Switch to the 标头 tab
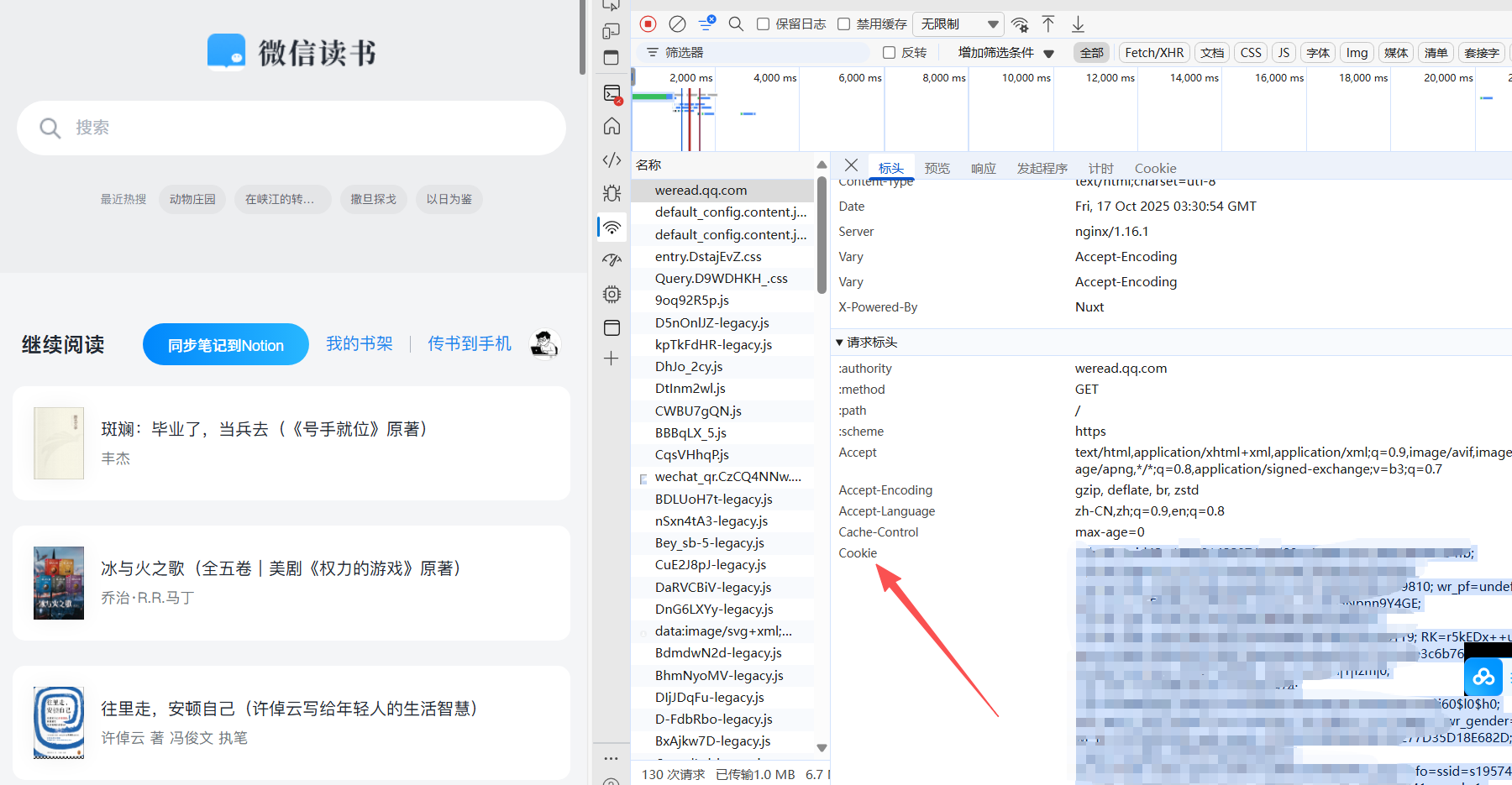1512x785 pixels. coord(890,168)
